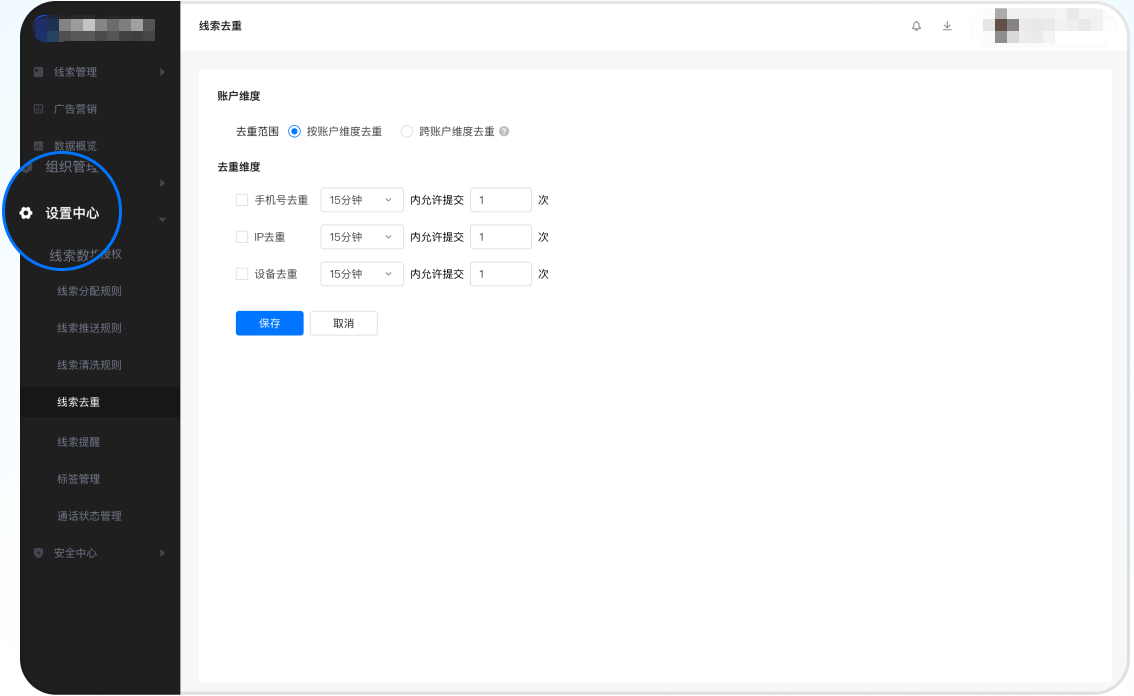Click the 取消 button
The width and height of the screenshot is (1134, 696).
[343, 323]
